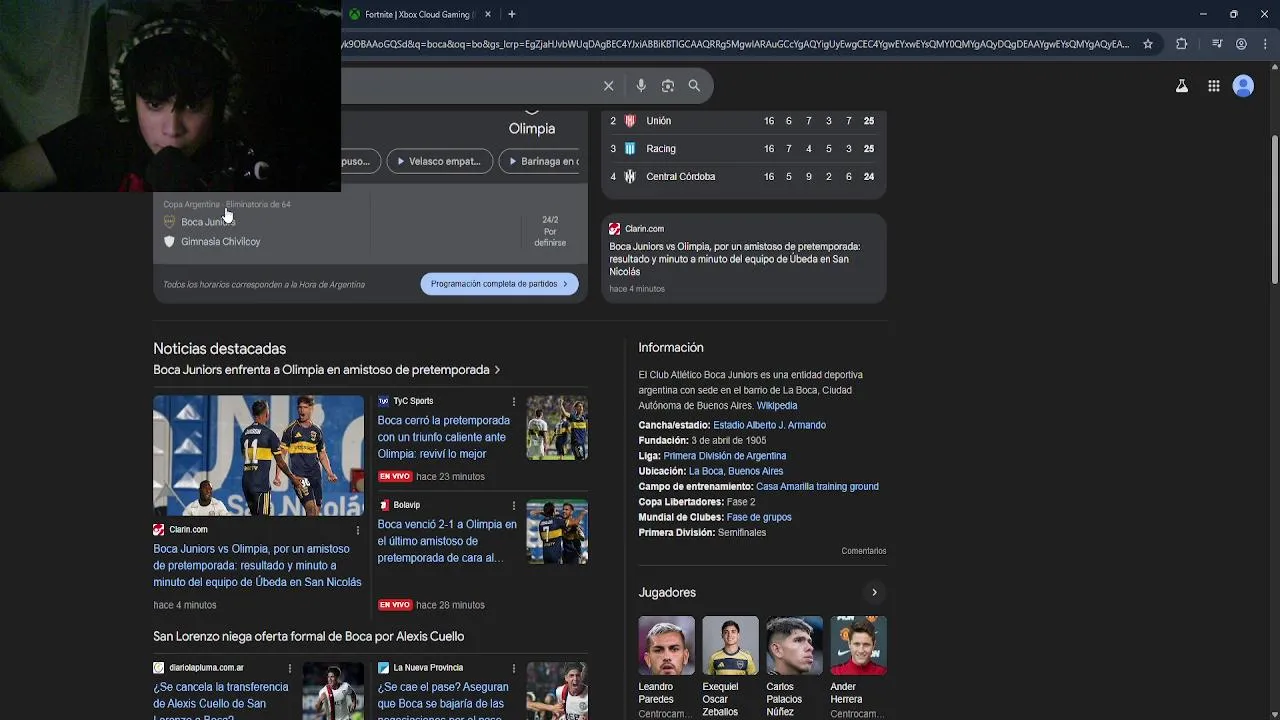
Task: Open Google Lens image search icon
Action: pyautogui.click(x=668, y=86)
